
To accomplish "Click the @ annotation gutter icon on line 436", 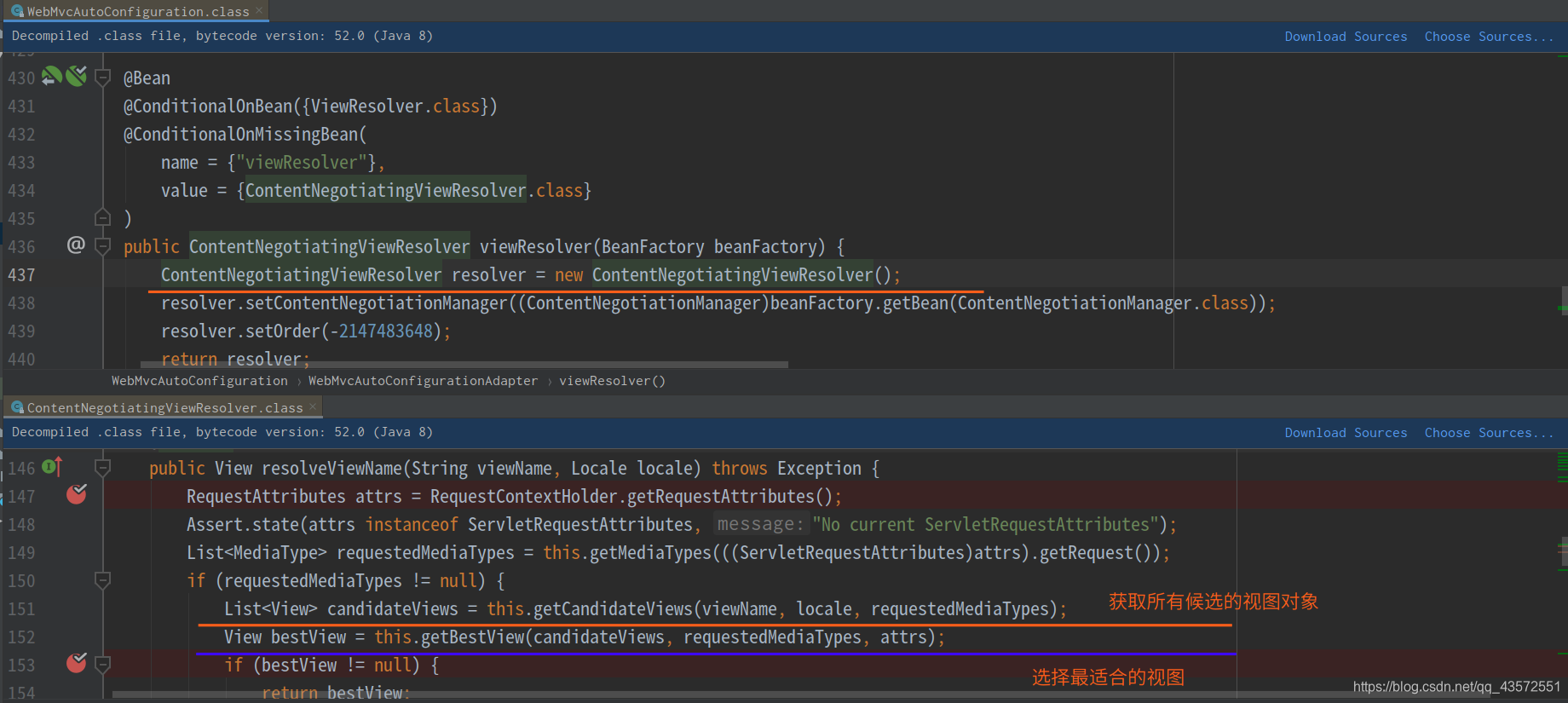I will click(76, 245).
